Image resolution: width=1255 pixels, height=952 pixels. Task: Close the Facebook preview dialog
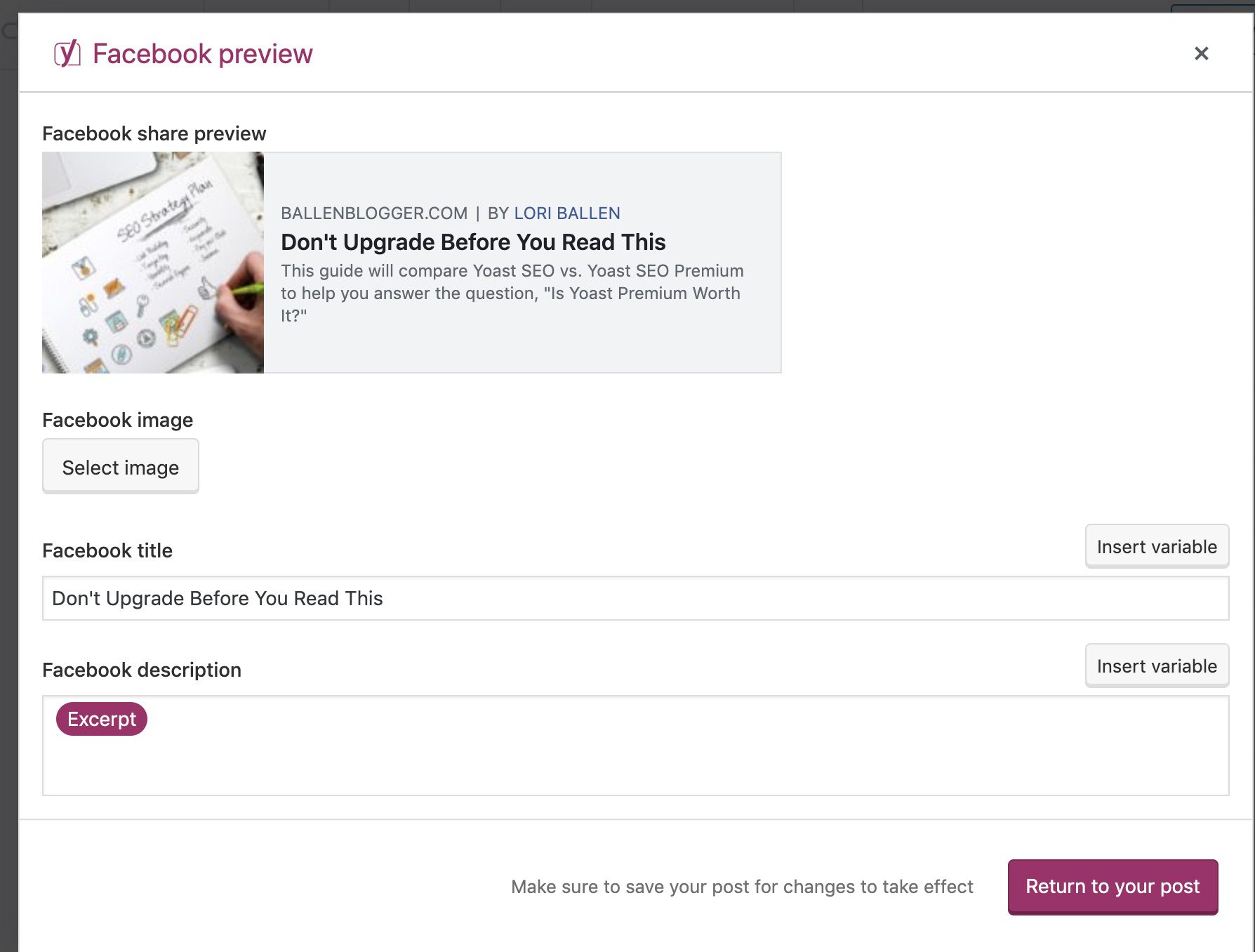click(x=1201, y=53)
